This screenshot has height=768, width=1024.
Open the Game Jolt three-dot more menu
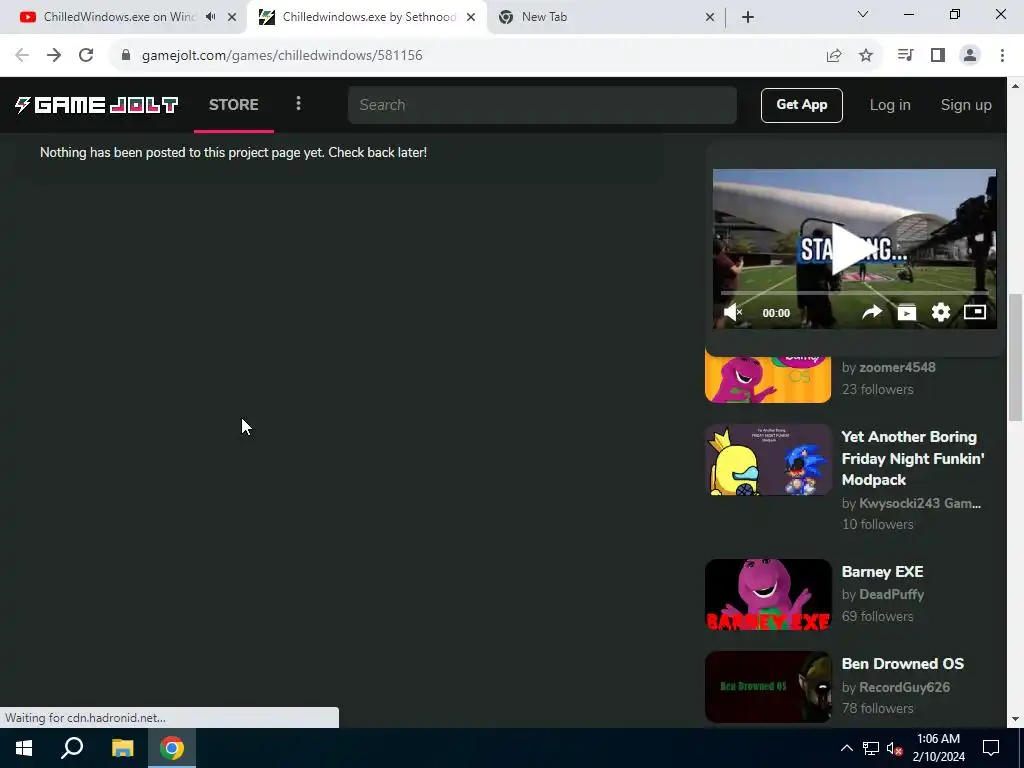point(298,104)
